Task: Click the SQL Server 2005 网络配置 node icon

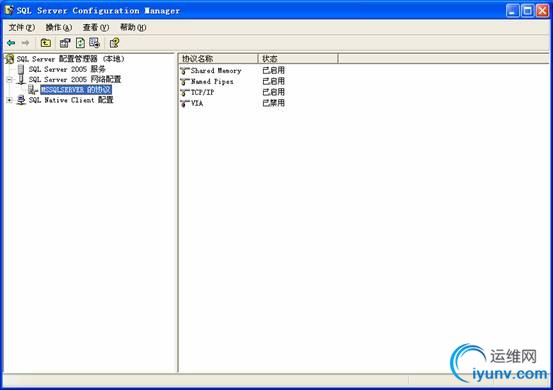Action: [21, 80]
